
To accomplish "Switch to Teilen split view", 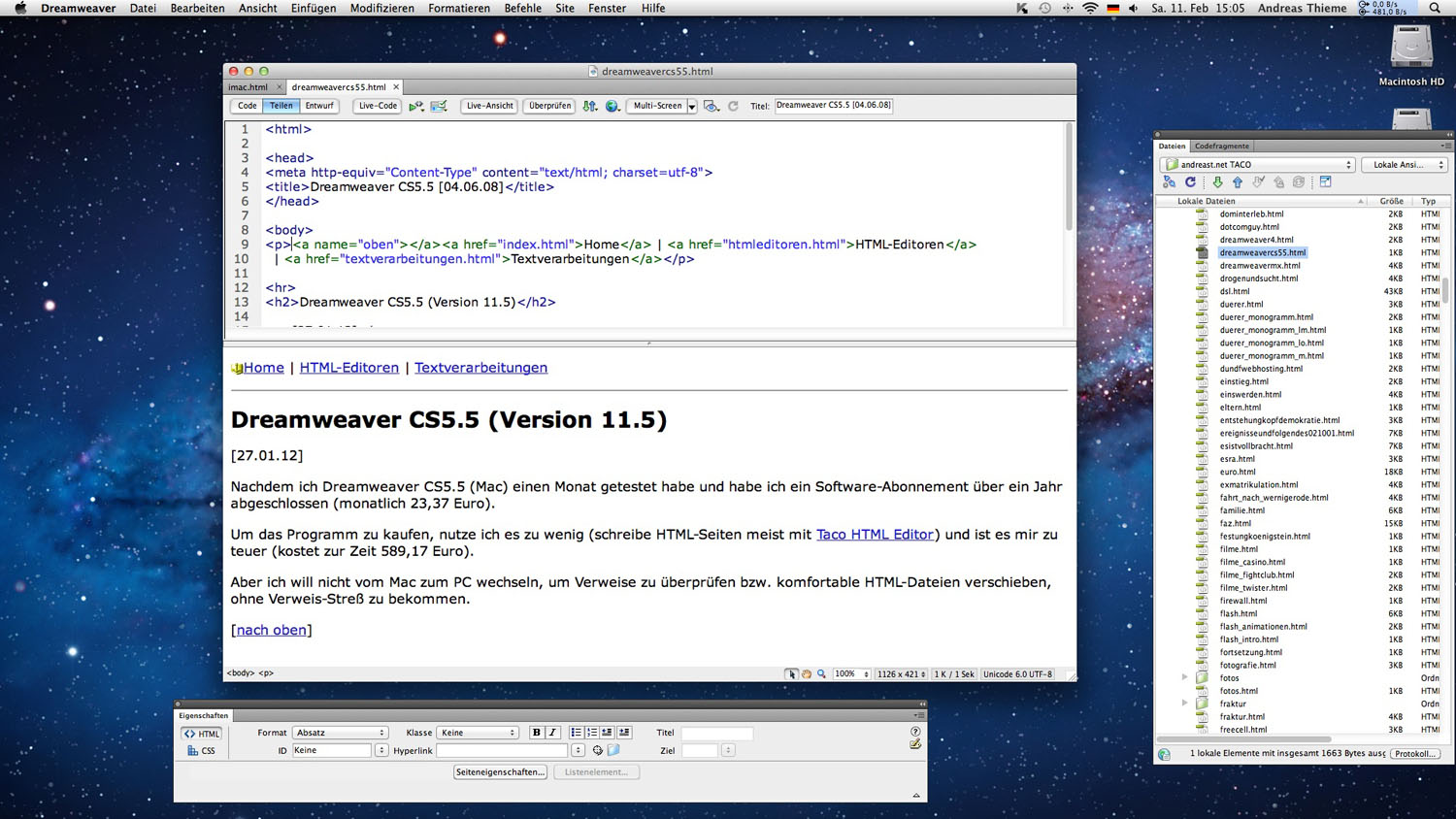I will (281, 106).
